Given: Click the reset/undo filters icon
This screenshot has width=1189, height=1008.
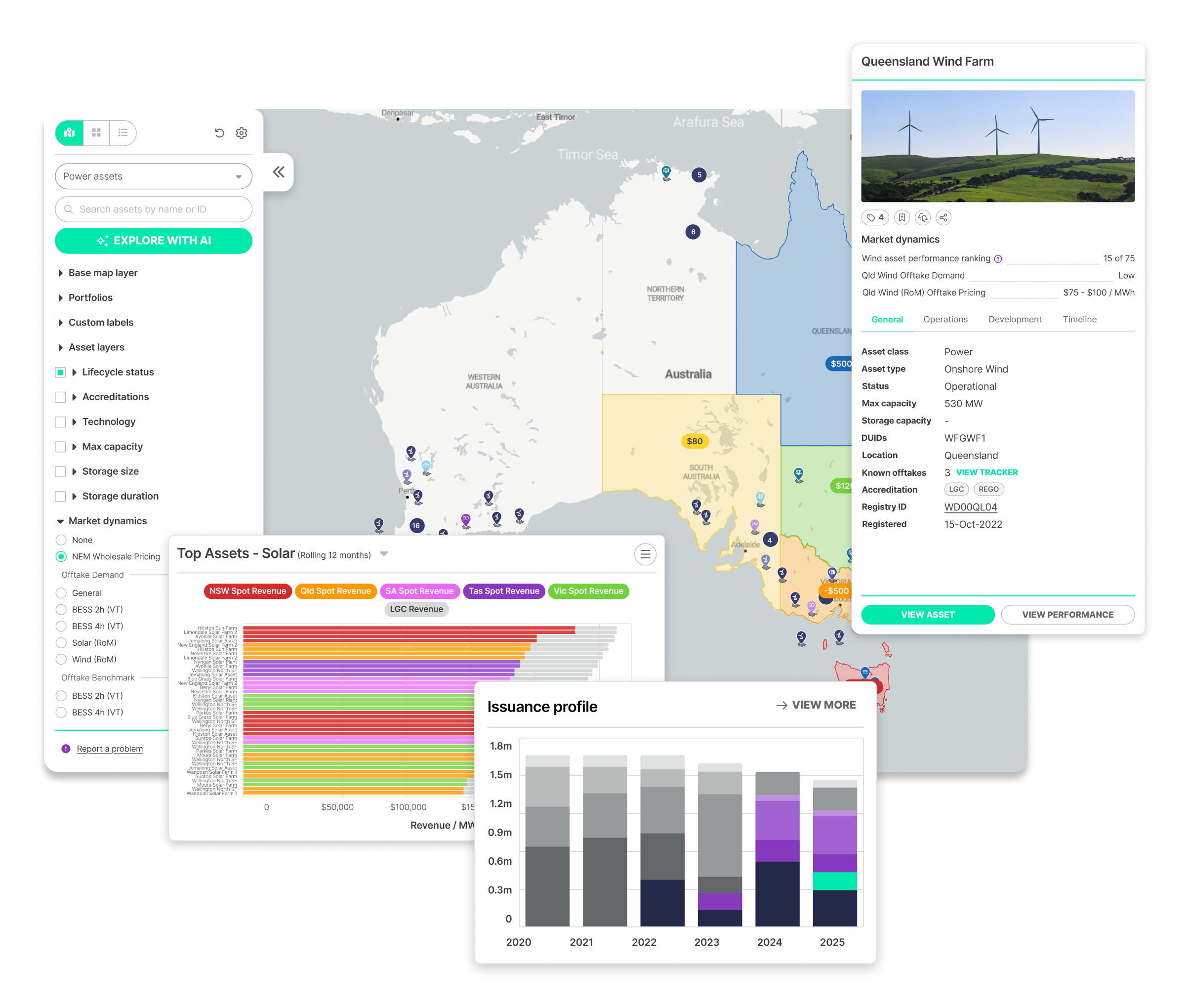Looking at the screenshot, I should point(219,133).
